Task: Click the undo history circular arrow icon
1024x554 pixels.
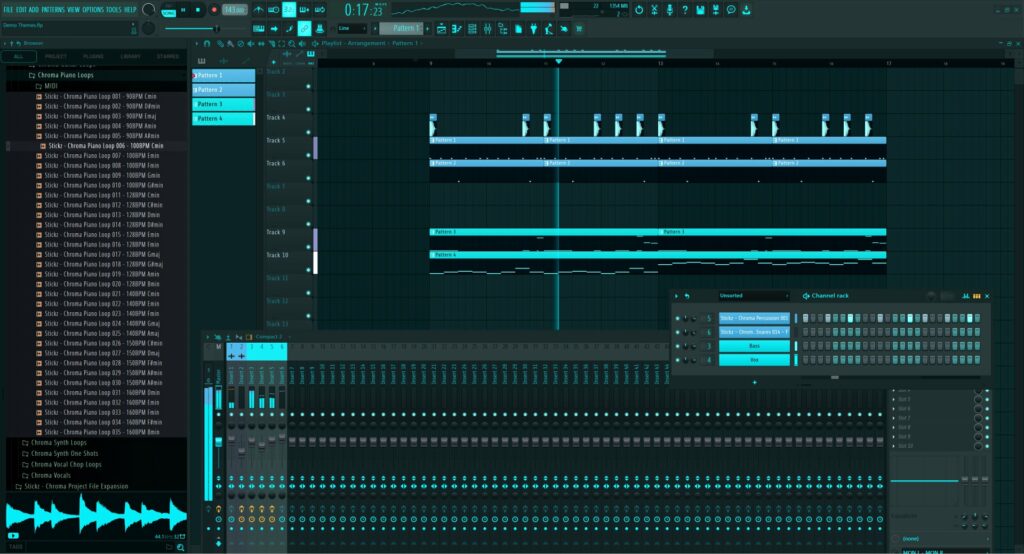Action: (639, 10)
